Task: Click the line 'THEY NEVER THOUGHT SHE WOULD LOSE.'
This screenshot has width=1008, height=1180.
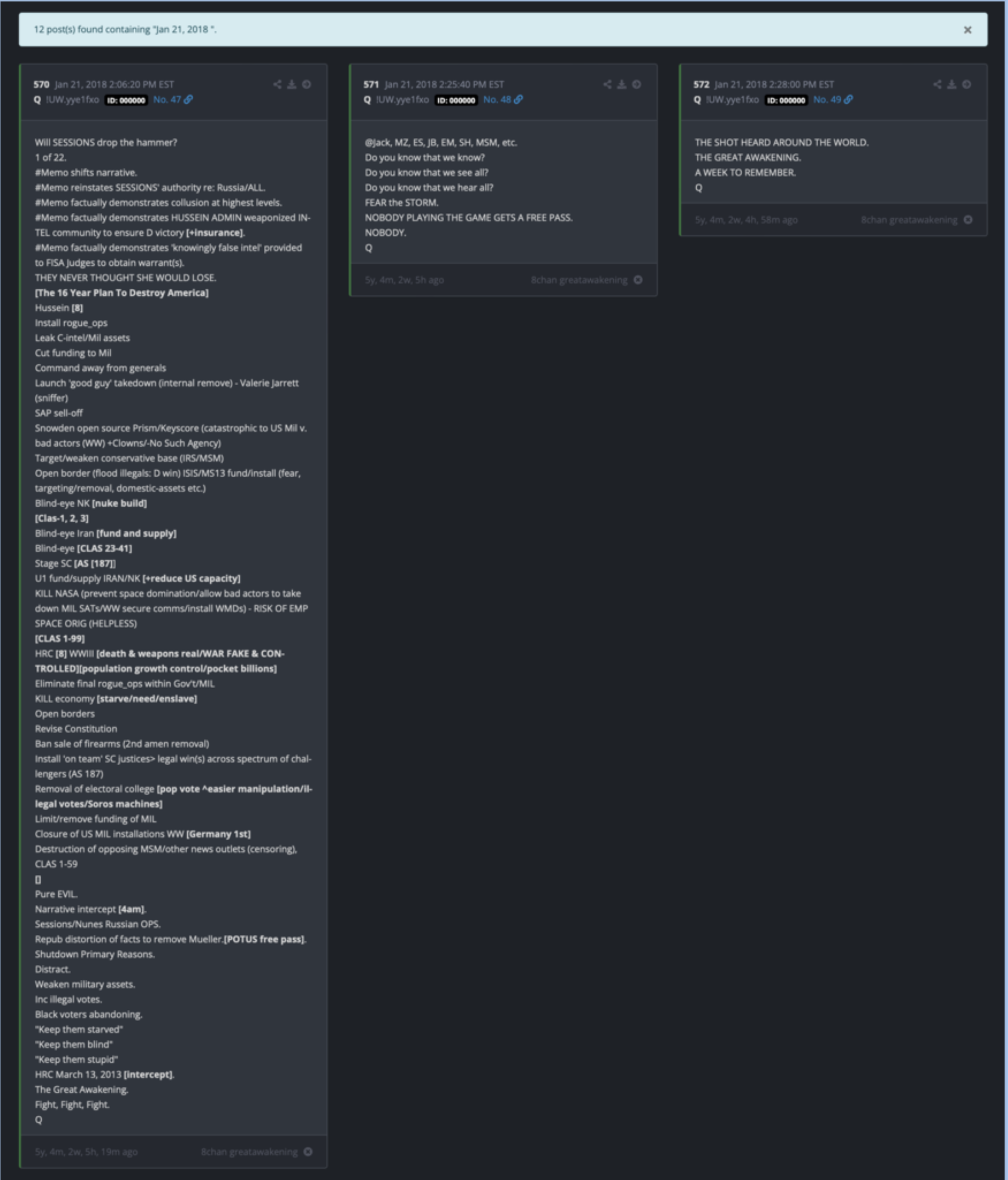Action: 125,278
